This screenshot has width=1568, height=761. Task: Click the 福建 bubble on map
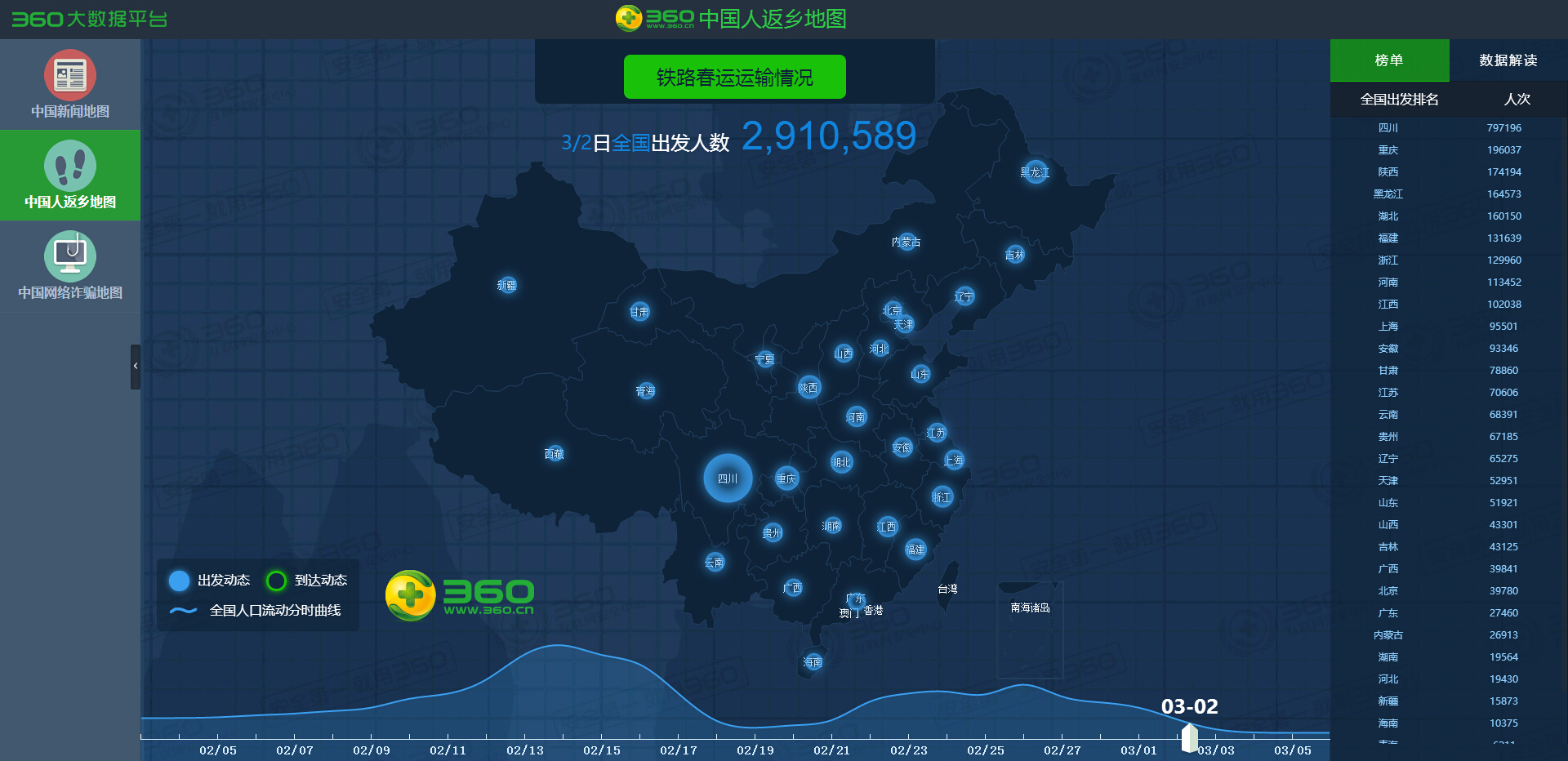click(915, 550)
